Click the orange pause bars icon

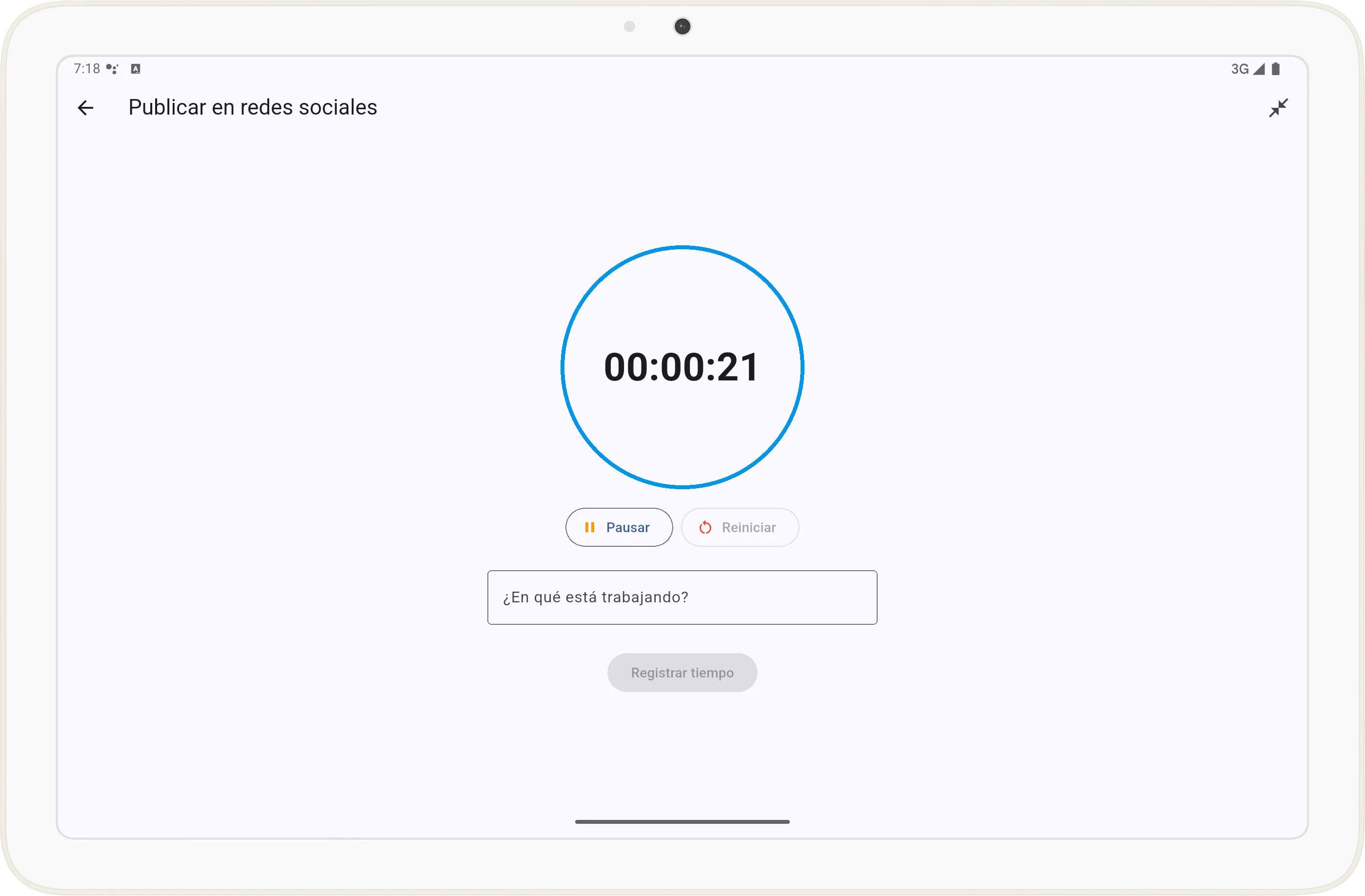[x=589, y=527]
